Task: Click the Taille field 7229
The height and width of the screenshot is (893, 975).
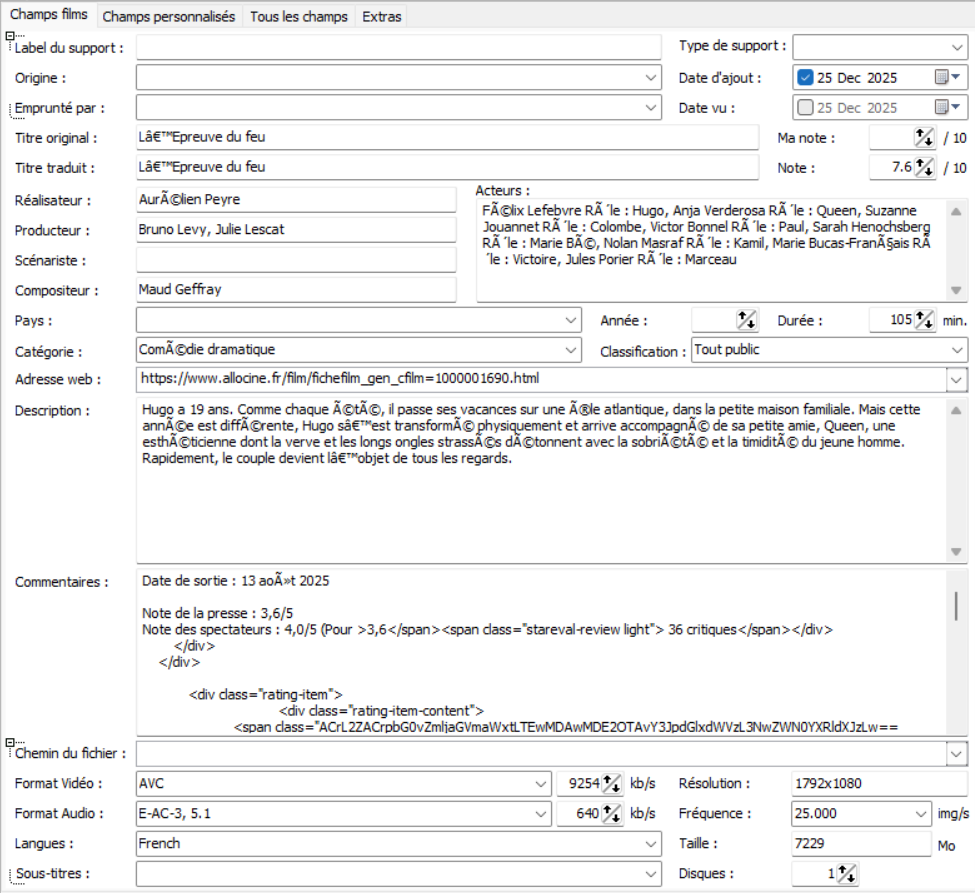Action: click(861, 844)
